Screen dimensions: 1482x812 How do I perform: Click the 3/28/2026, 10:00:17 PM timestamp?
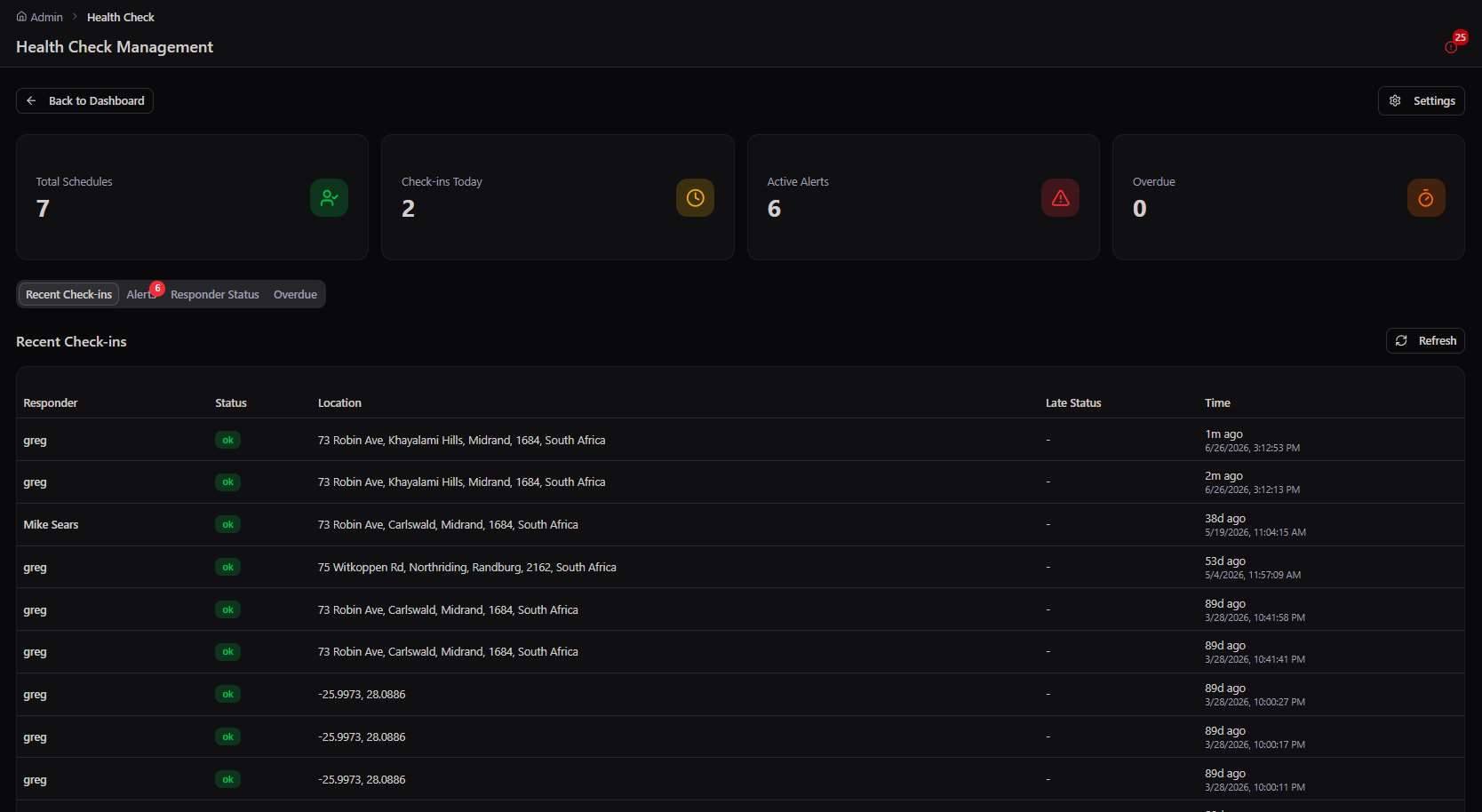point(1255,744)
